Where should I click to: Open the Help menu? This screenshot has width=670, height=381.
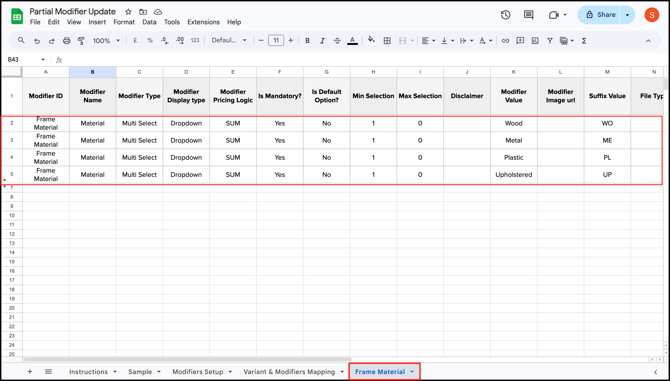[234, 22]
